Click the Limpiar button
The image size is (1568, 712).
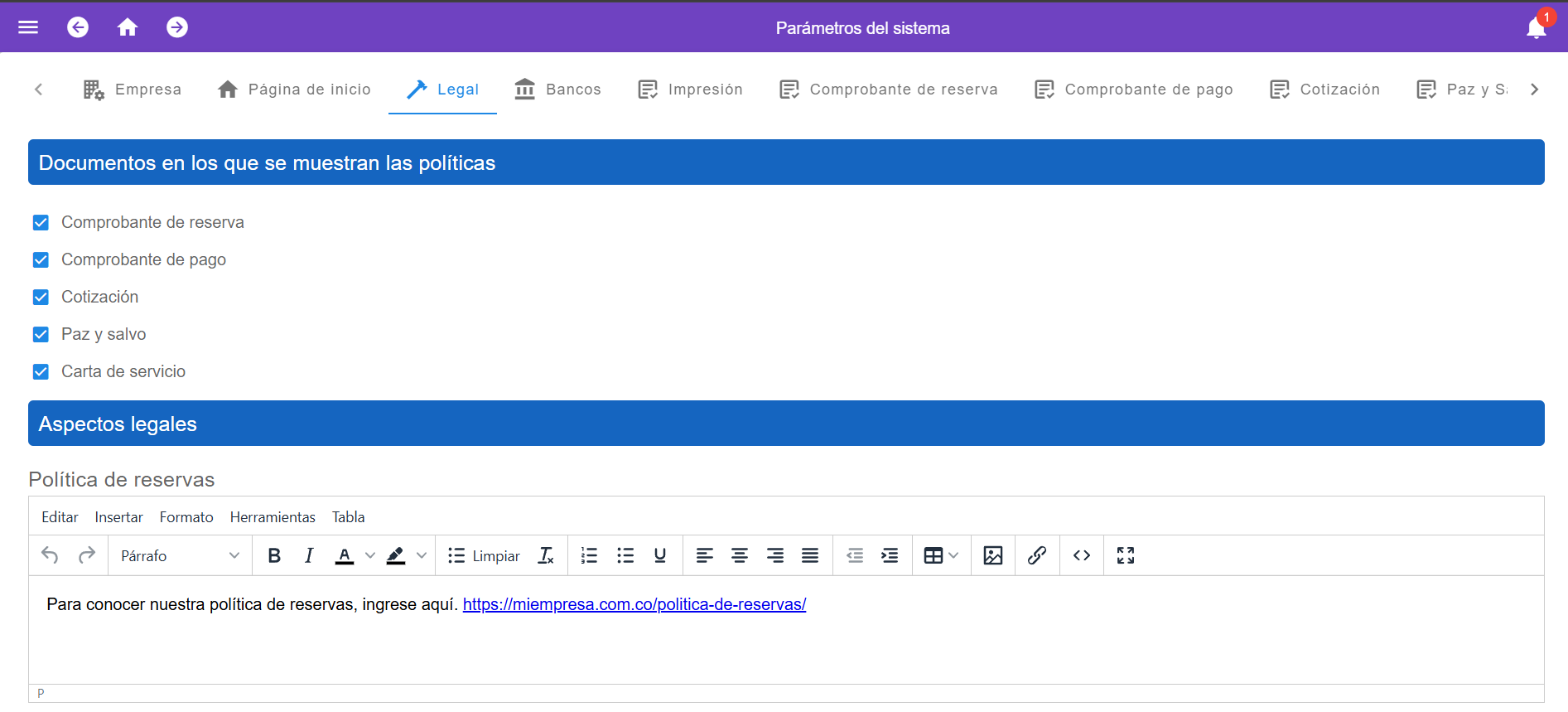click(485, 555)
